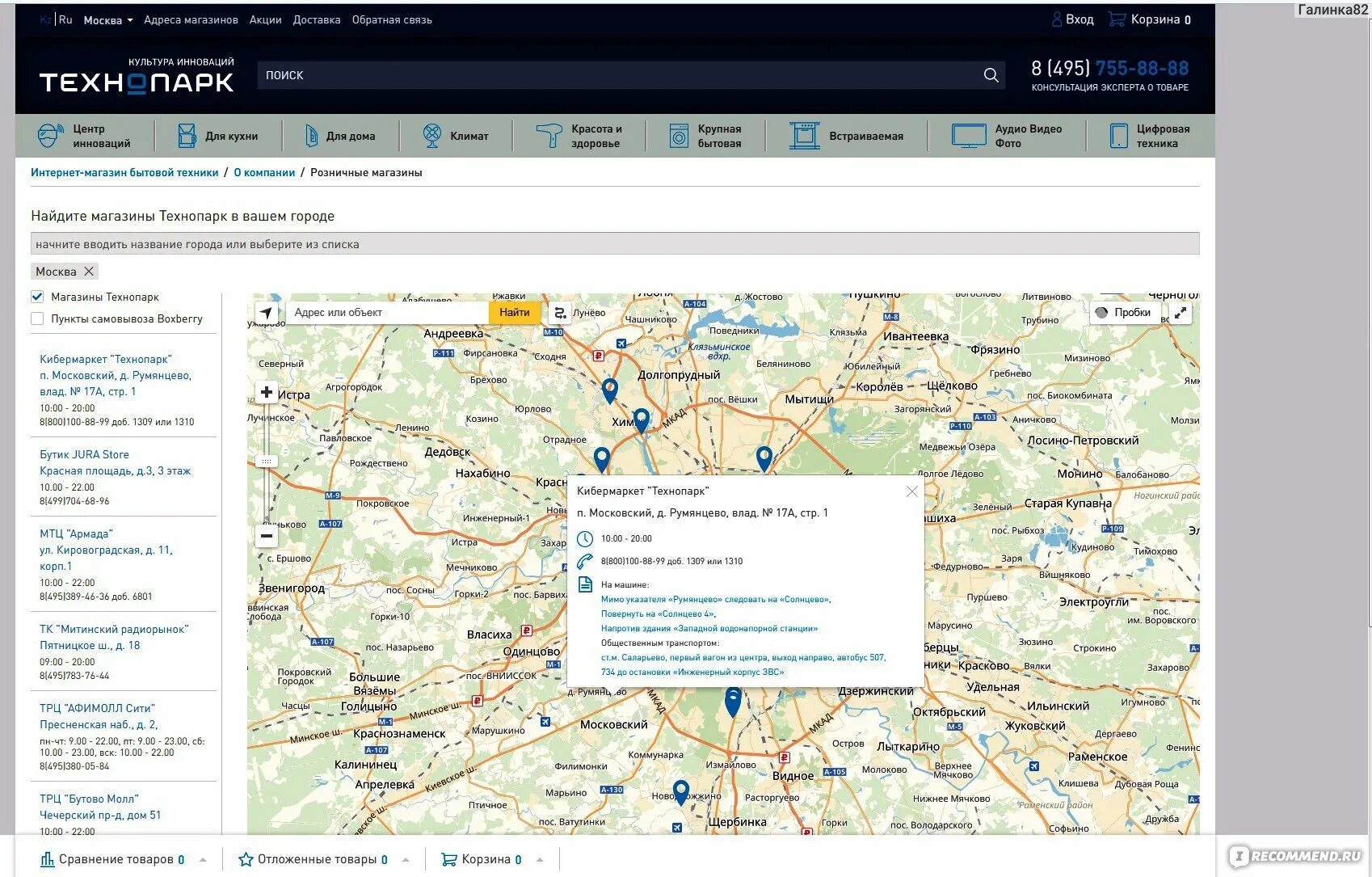The width and height of the screenshot is (1372, 877).
Task: Click the Центр инноваций category icon
Action: tap(50, 135)
